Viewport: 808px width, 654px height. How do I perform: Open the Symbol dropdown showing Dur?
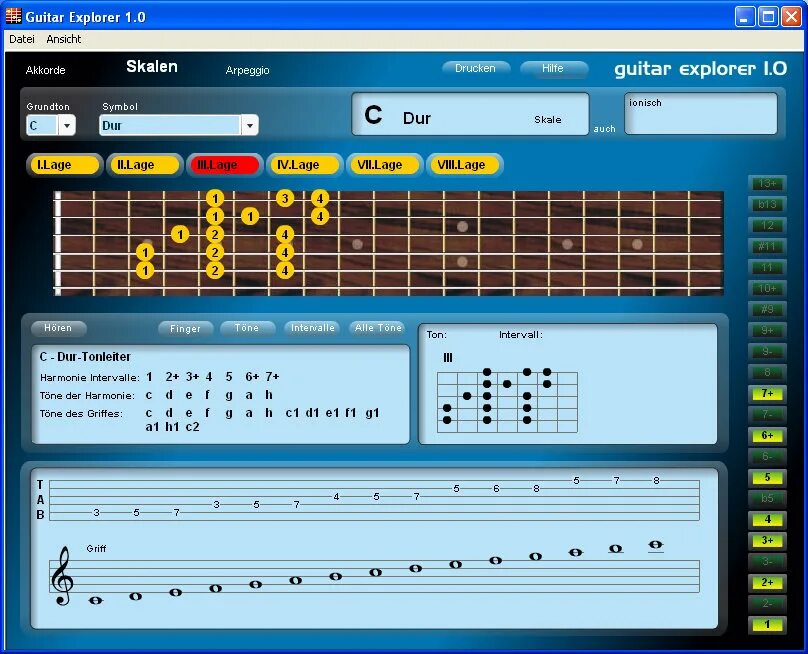click(x=178, y=125)
